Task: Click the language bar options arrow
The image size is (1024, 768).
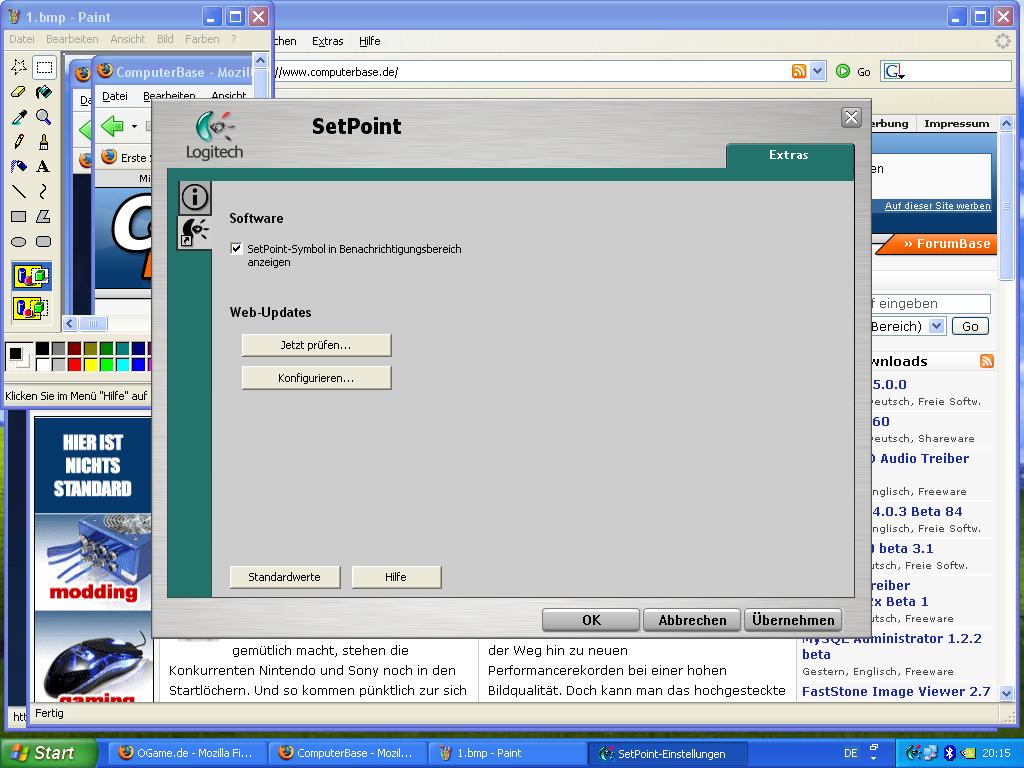Action: [x=874, y=758]
